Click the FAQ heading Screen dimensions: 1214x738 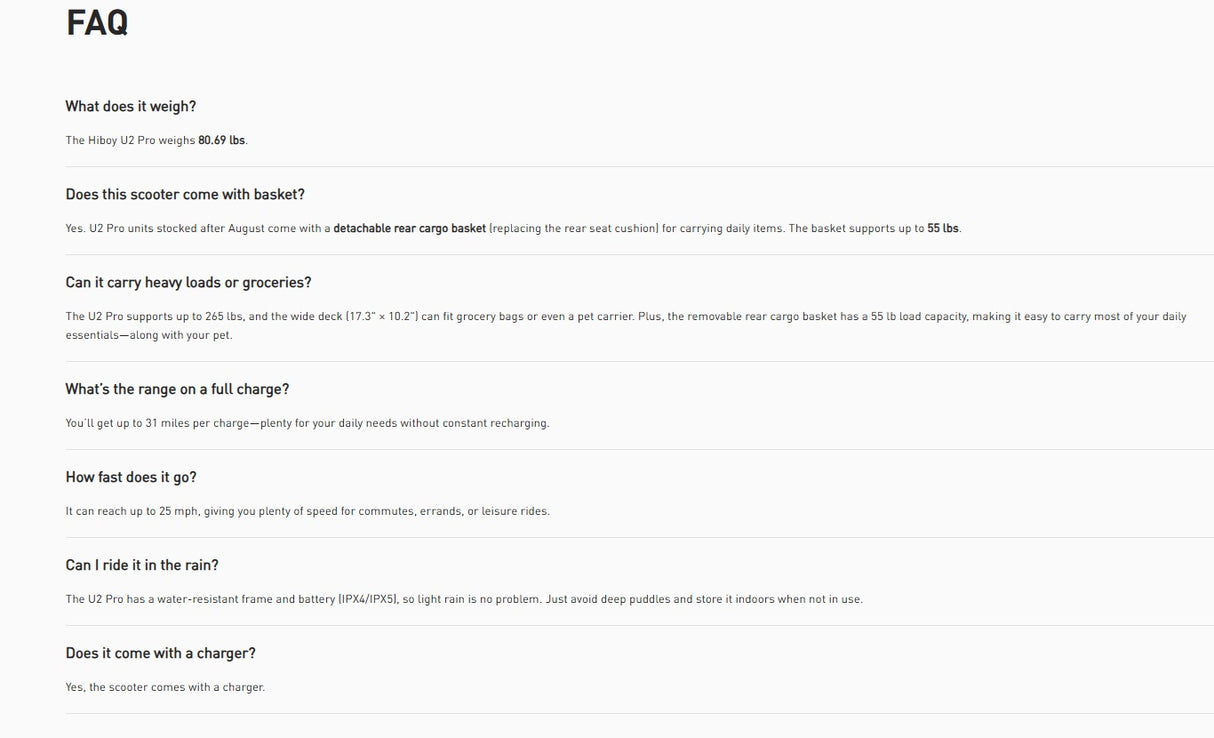[97, 22]
